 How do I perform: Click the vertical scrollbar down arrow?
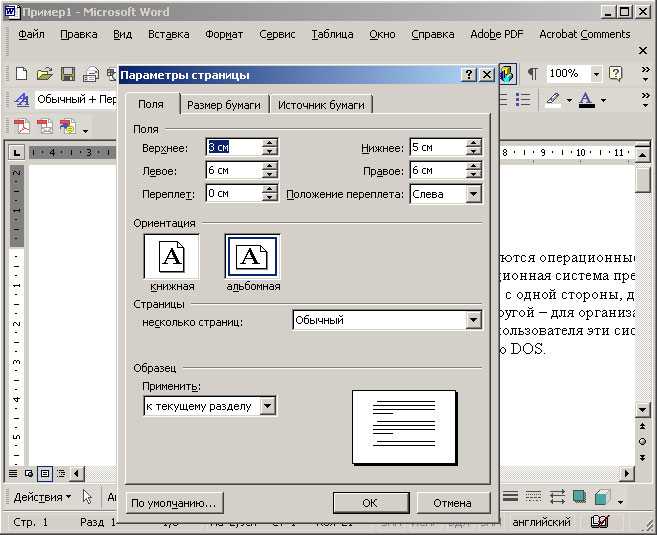[x=642, y=409]
